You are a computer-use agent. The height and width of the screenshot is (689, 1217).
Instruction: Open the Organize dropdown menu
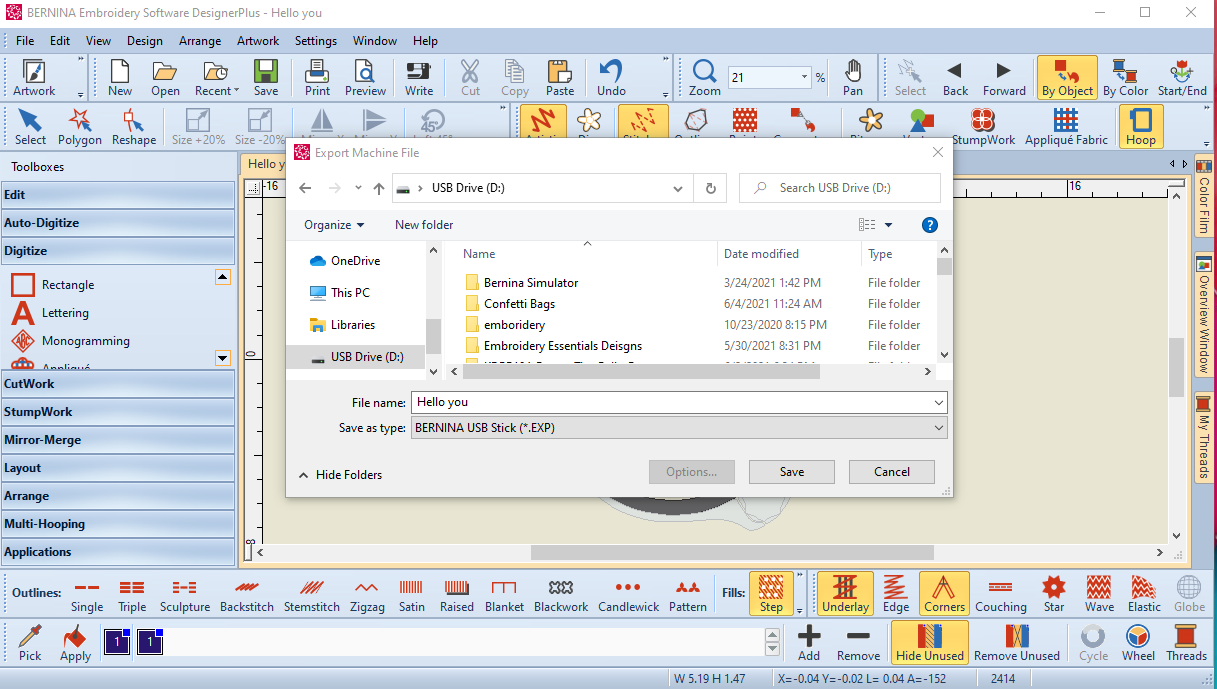pos(334,225)
